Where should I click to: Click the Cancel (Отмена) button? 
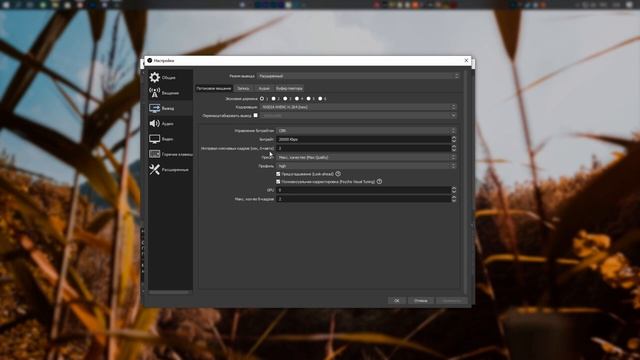pyautogui.click(x=421, y=300)
